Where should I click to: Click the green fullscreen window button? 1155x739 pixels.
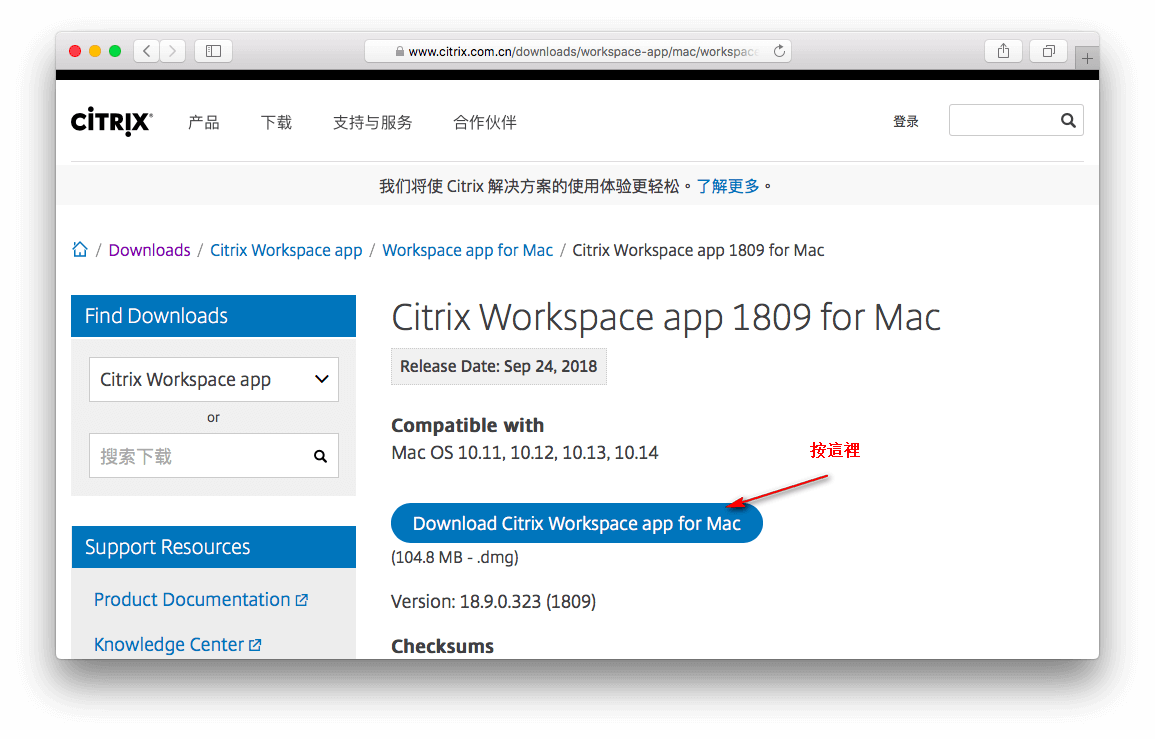click(115, 51)
